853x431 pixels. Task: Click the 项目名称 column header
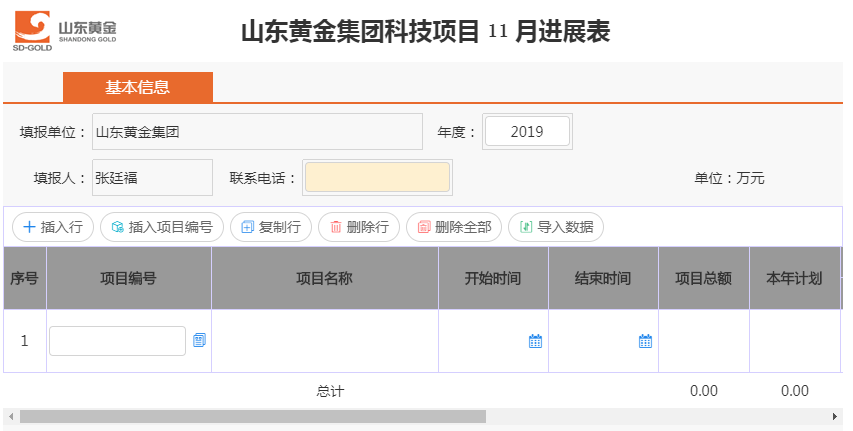[325, 278]
